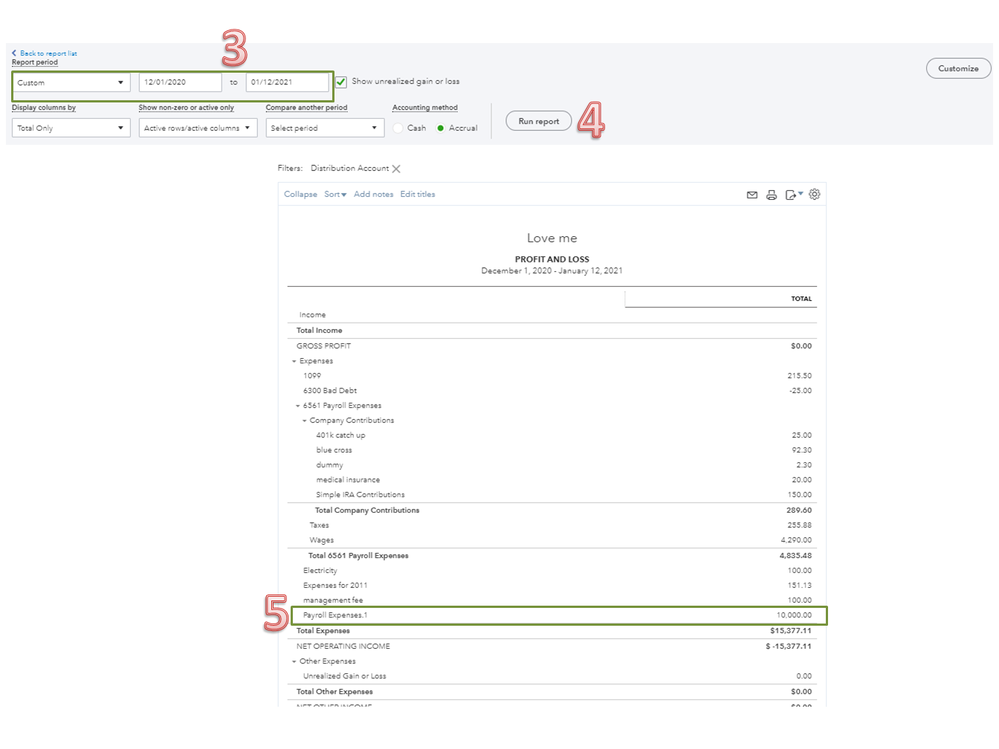This screenshot has height=749, width=999.
Task: Collapse the Company Contributions subgroup
Action: (x=305, y=421)
